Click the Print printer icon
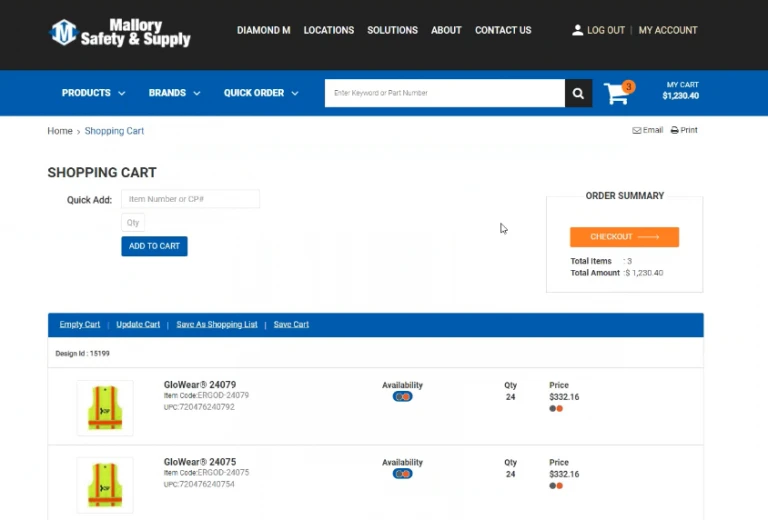 (x=674, y=130)
